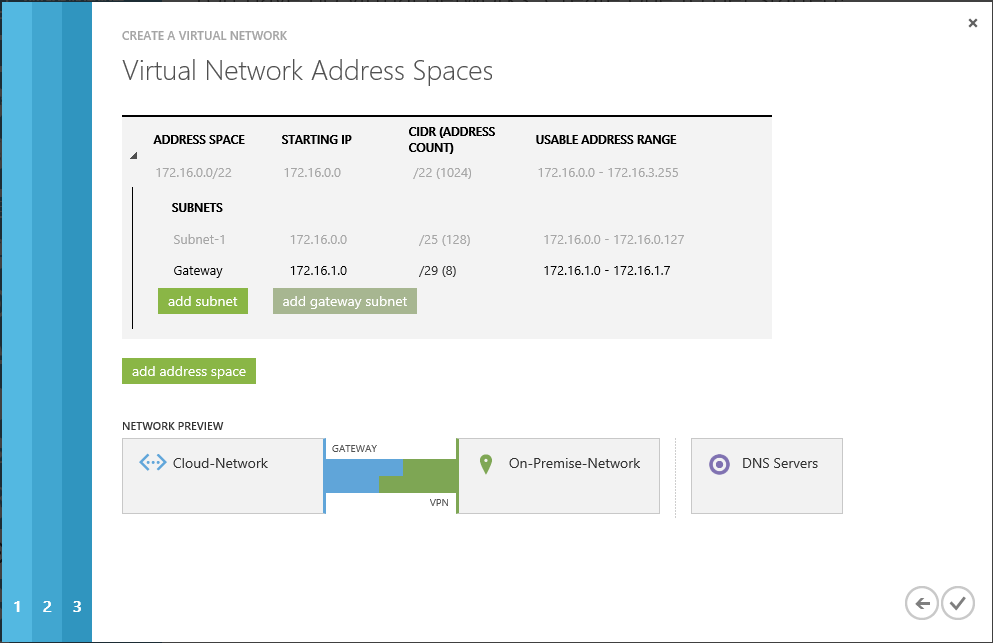Close the Create Virtual Network dialog
Screen dimensions: 993x643
[973, 23]
